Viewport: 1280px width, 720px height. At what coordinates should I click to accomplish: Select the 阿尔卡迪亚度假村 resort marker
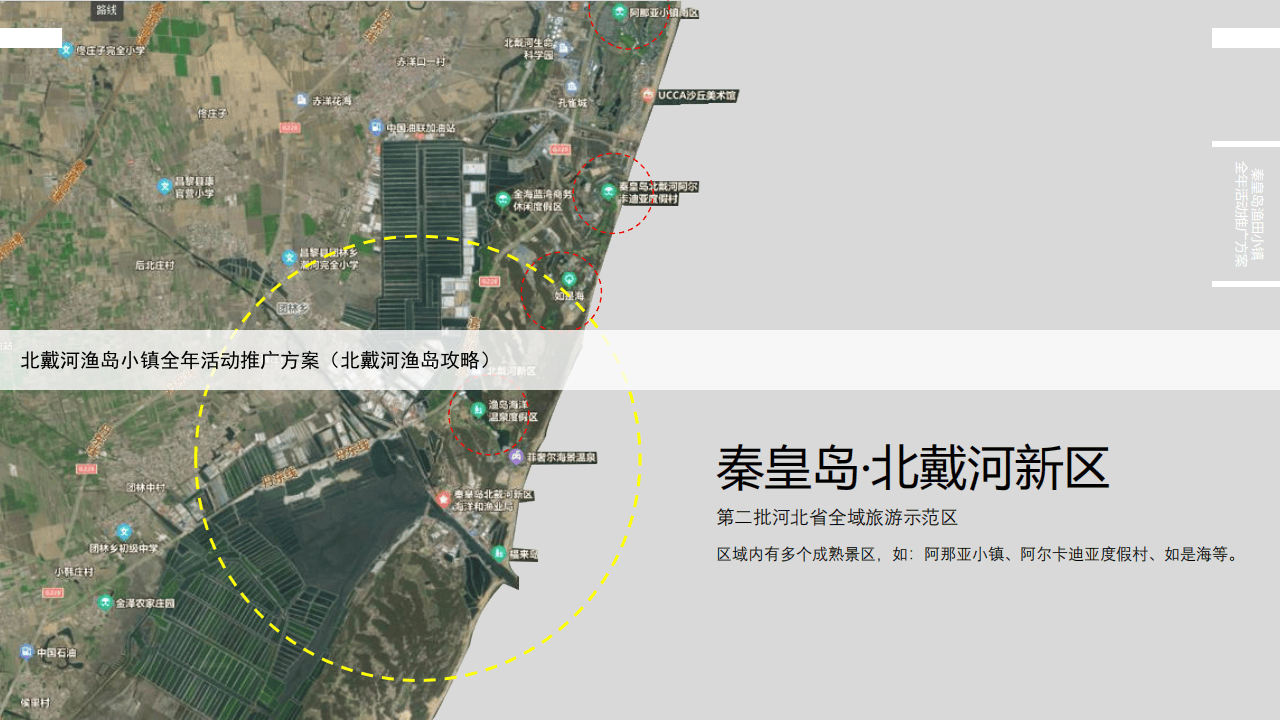tap(607, 191)
